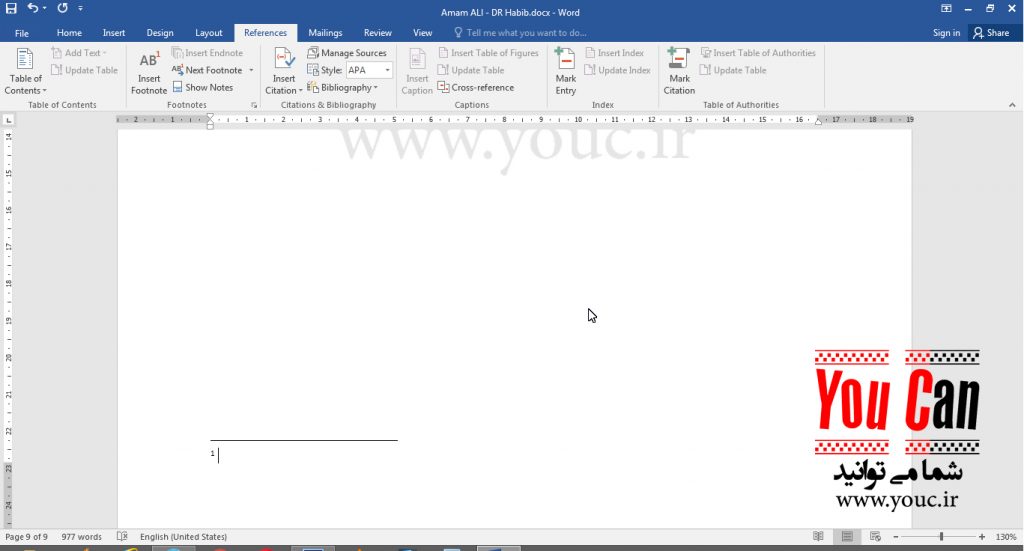
Task: Click the Mark Citation icon
Action: (679, 62)
